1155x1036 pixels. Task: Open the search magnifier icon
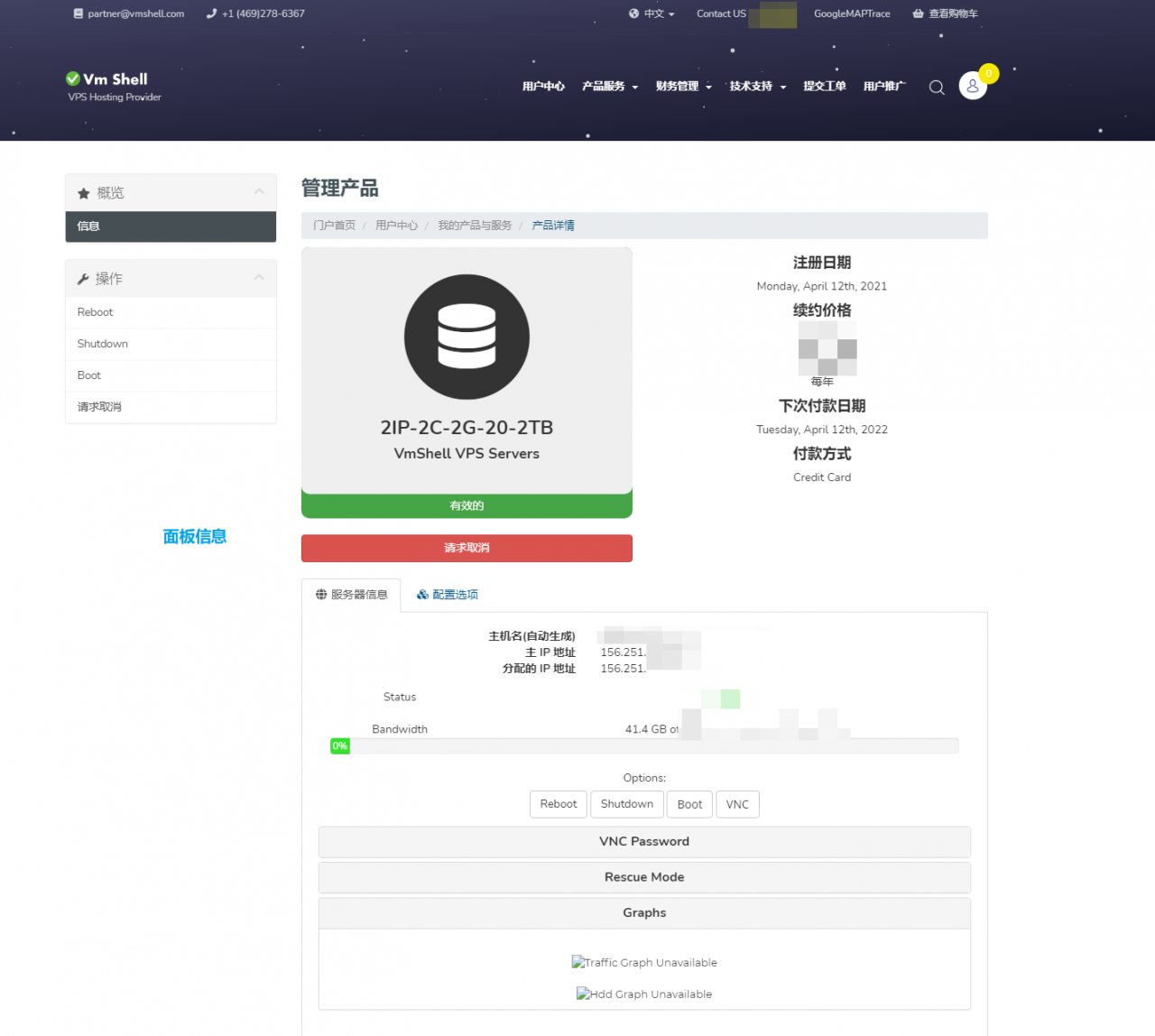coord(937,88)
